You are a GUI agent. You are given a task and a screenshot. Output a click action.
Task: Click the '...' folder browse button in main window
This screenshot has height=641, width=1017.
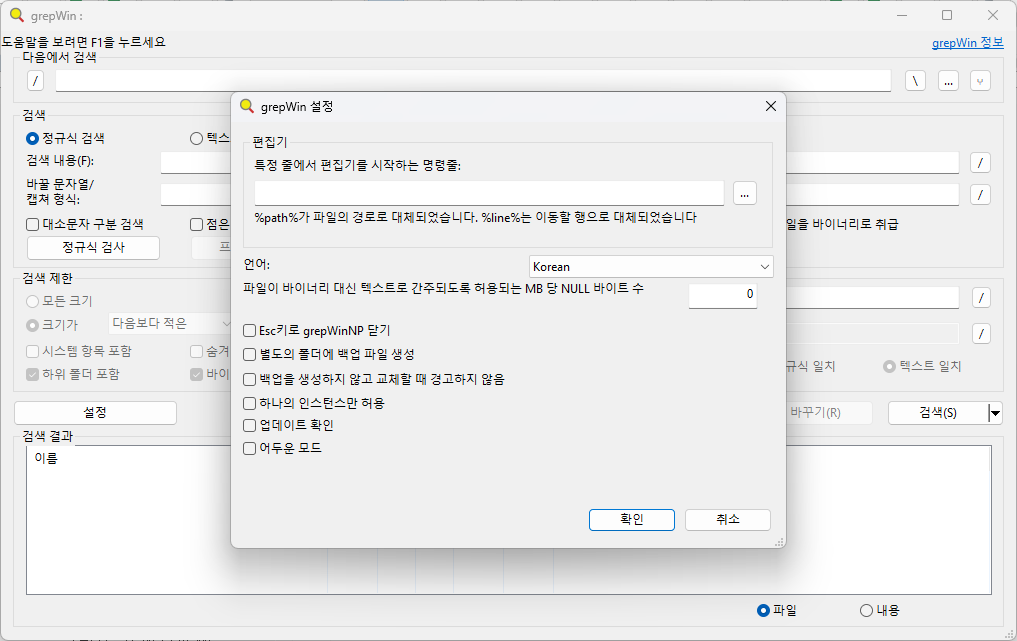[948, 81]
